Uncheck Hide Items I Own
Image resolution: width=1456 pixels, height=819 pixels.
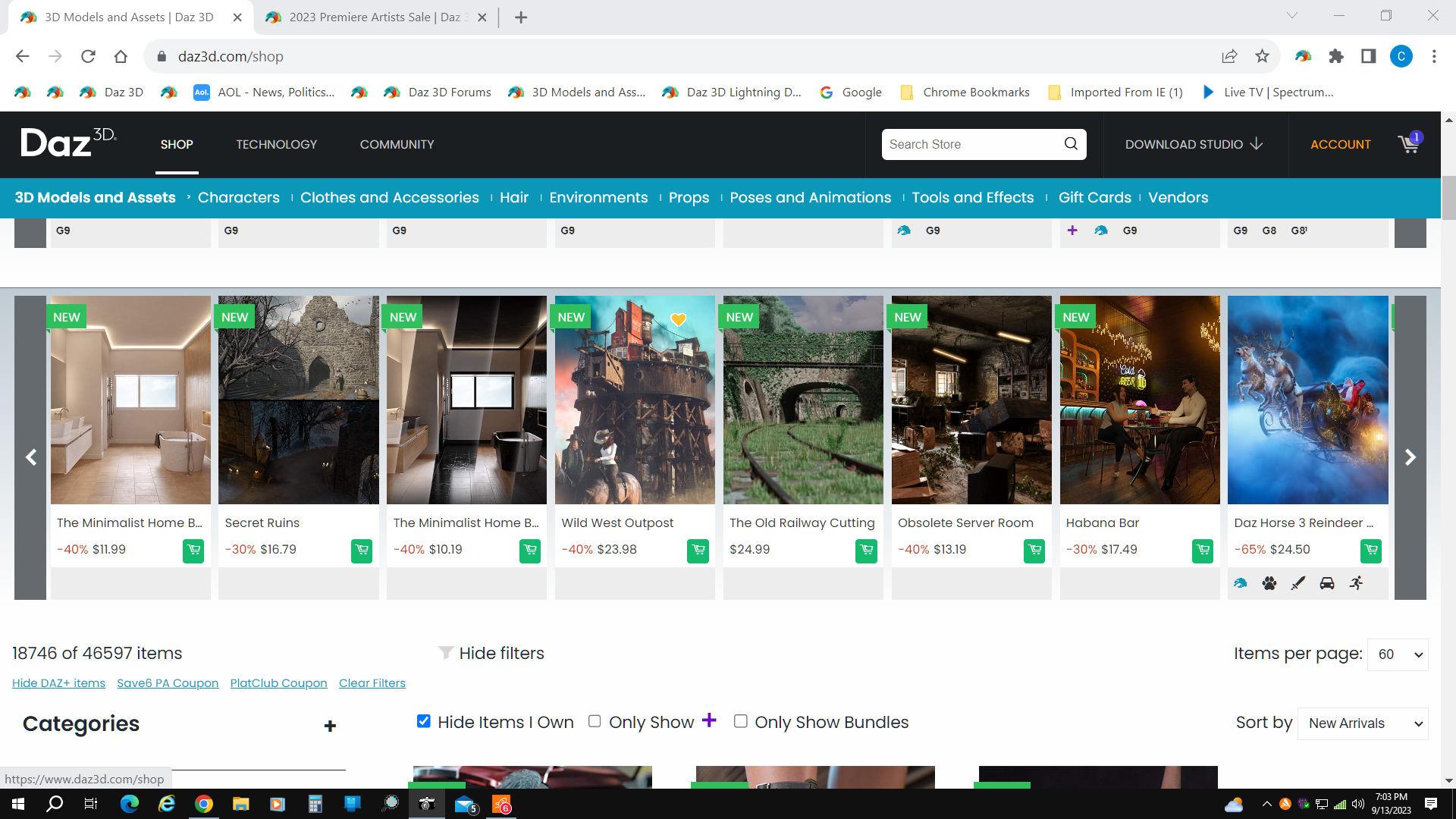point(424,721)
